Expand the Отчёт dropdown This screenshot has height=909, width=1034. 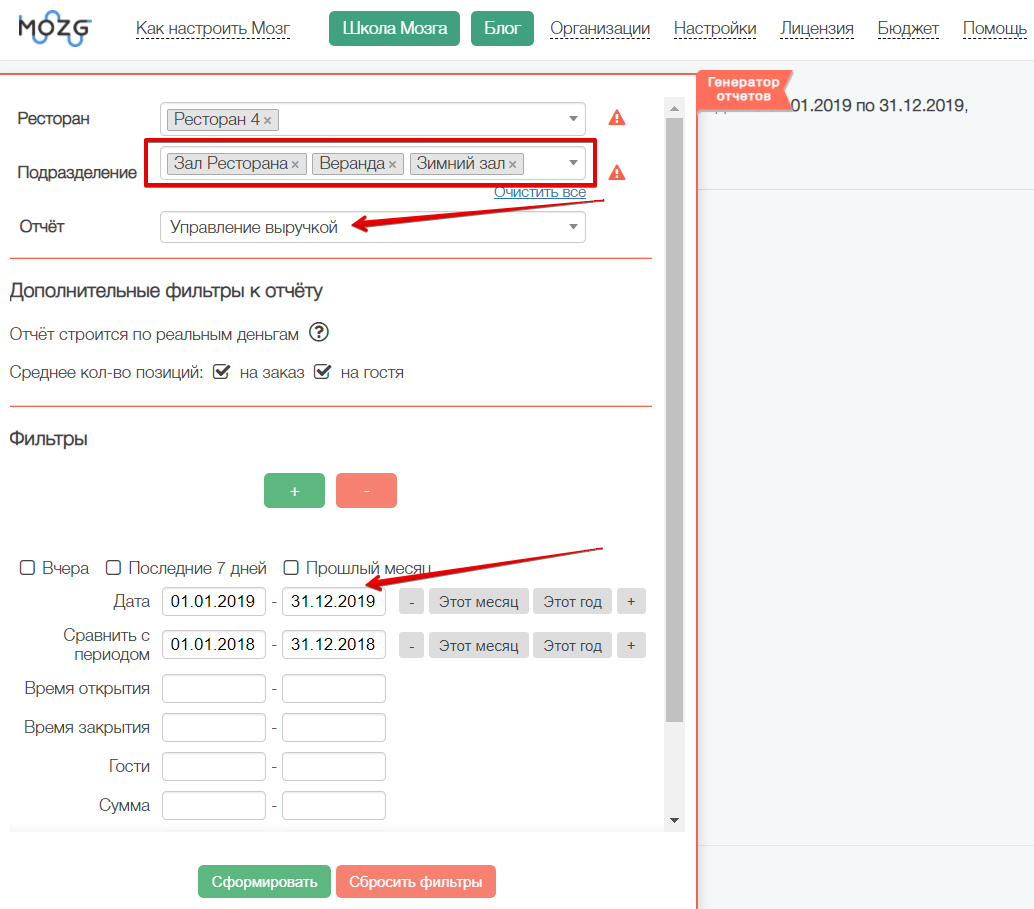point(573,227)
